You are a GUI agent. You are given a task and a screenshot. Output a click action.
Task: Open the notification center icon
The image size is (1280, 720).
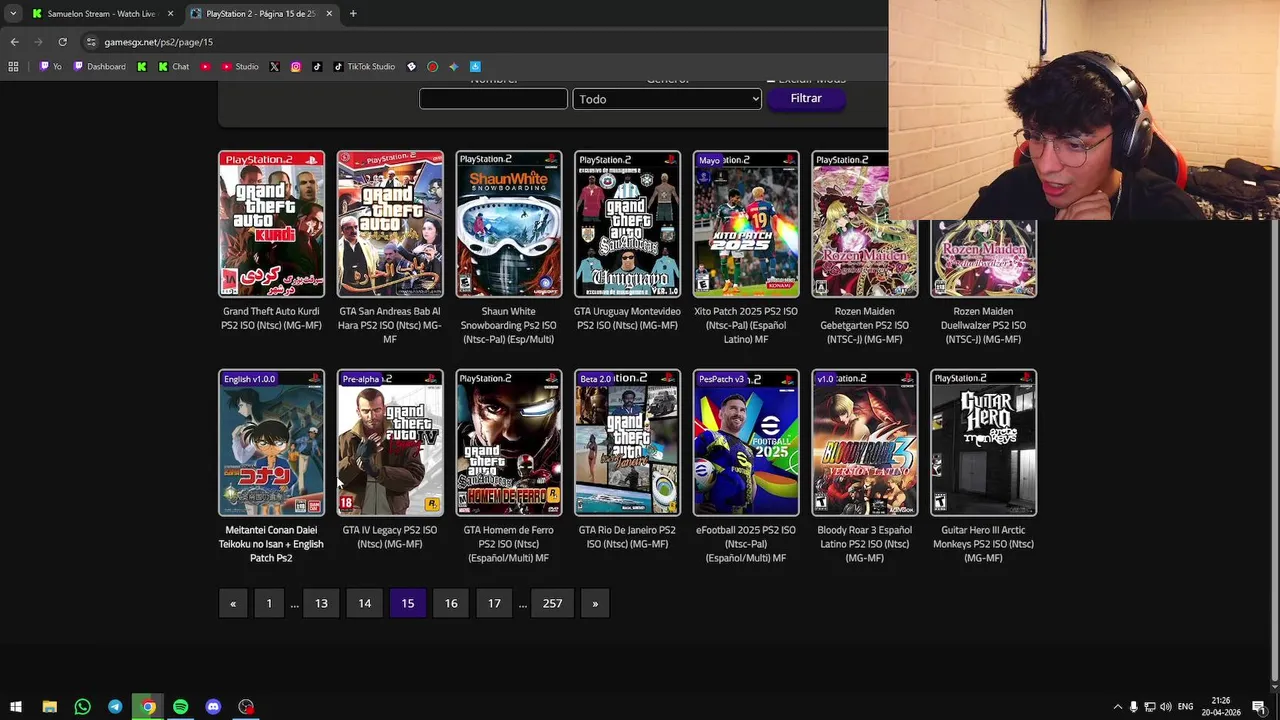click(1259, 707)
